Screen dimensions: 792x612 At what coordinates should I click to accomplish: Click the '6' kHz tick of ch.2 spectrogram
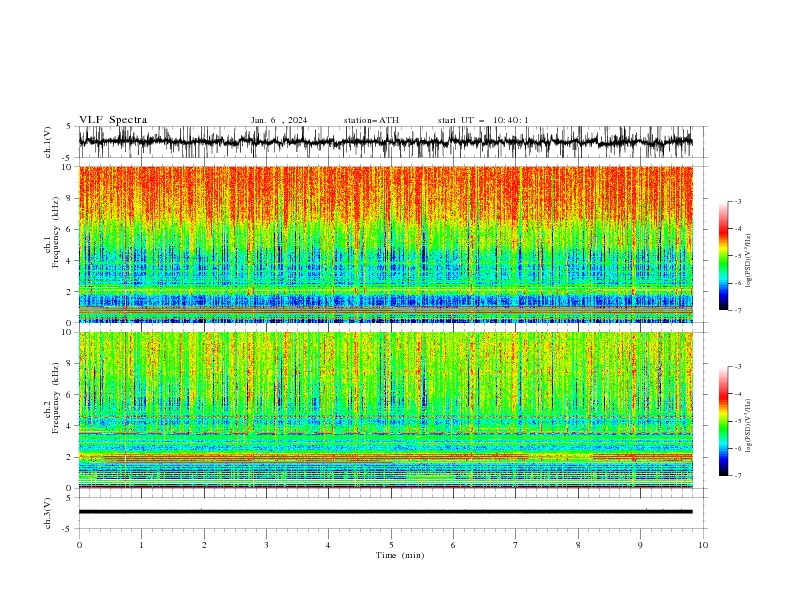click(x=71, y=394)
